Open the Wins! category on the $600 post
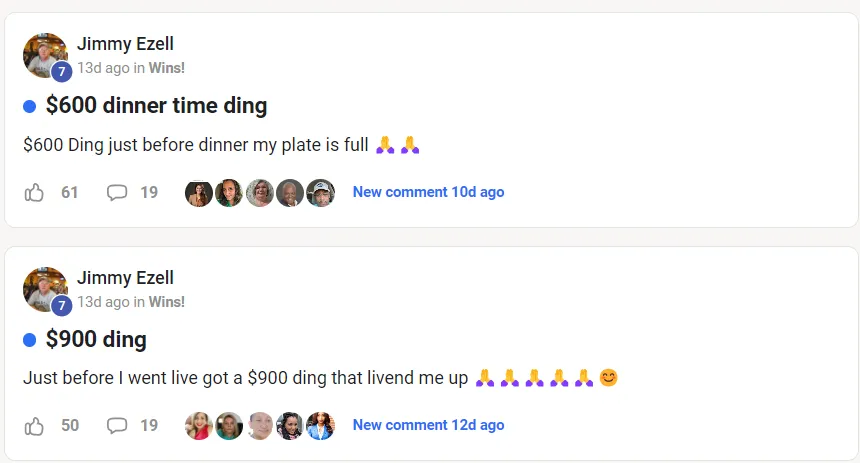The width and height of the screenshot is (860, 463). [x=167, y=68]
